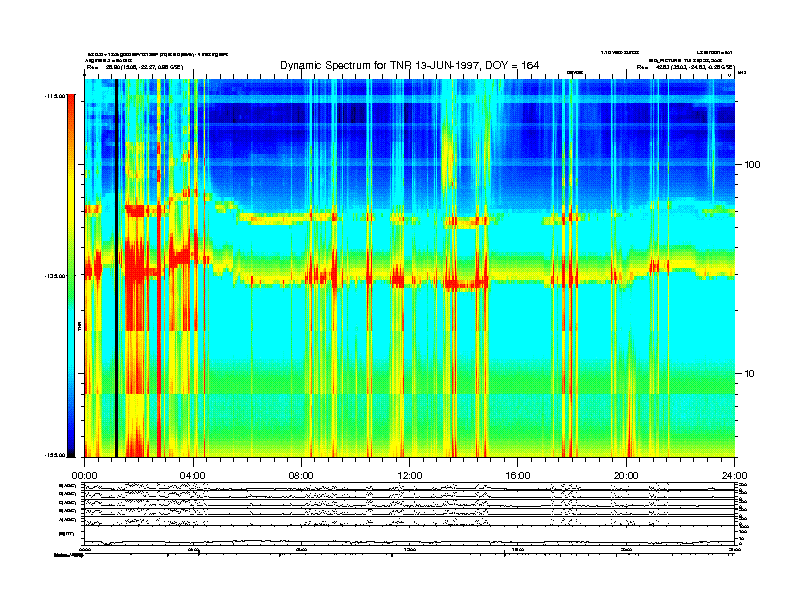
Task: Click the 16:00 time axis label
Action: coord(518,476)
